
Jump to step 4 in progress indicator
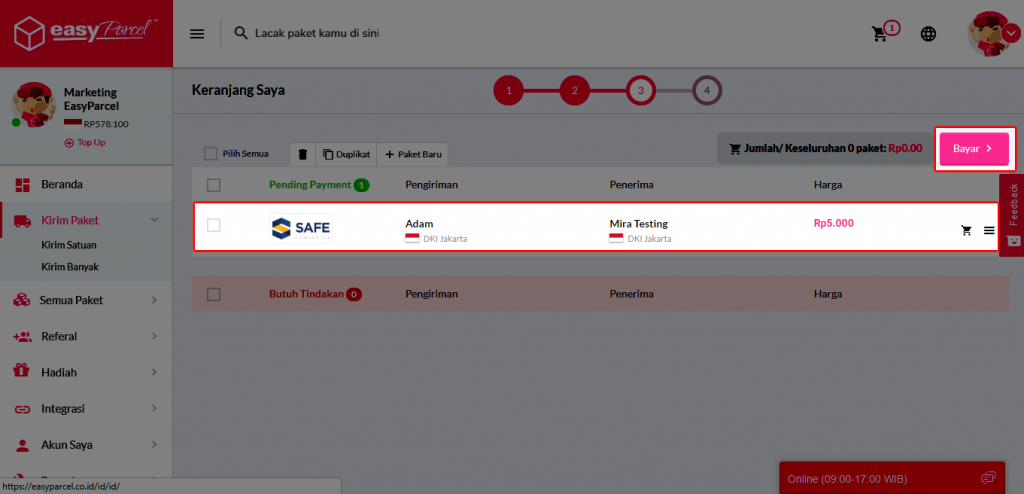click(x=707, y=91)
